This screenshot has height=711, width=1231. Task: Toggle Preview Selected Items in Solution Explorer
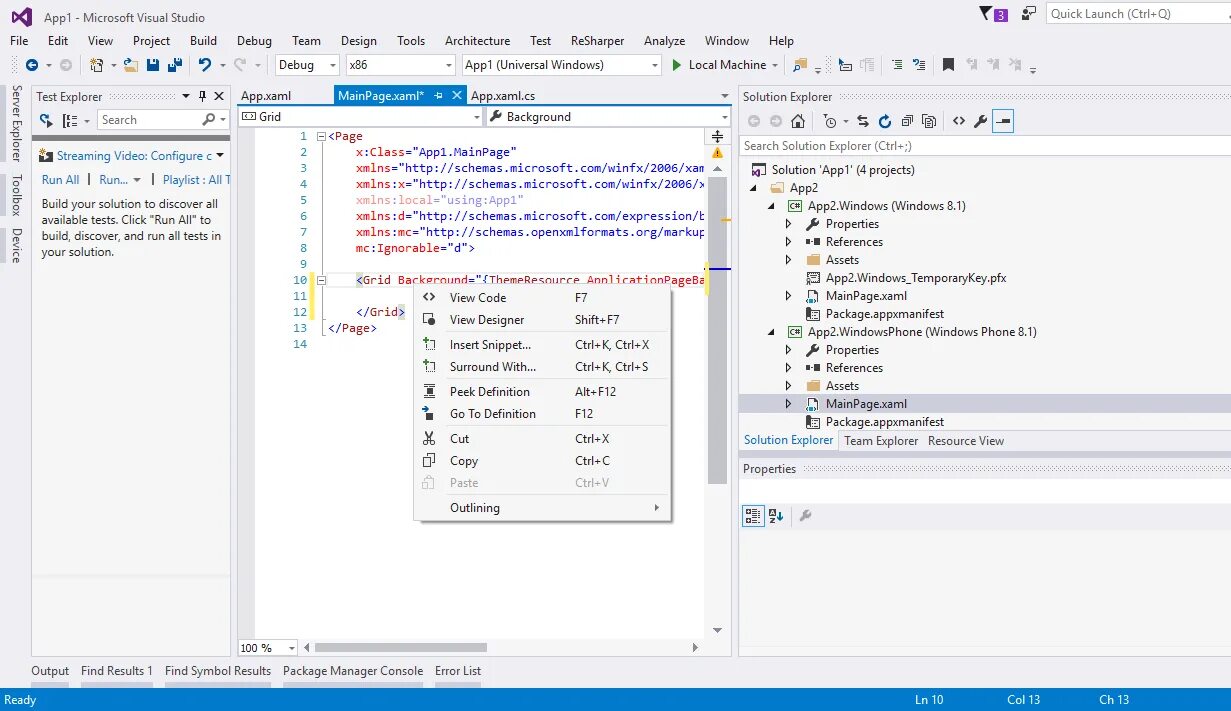[x=1003, y=121]
